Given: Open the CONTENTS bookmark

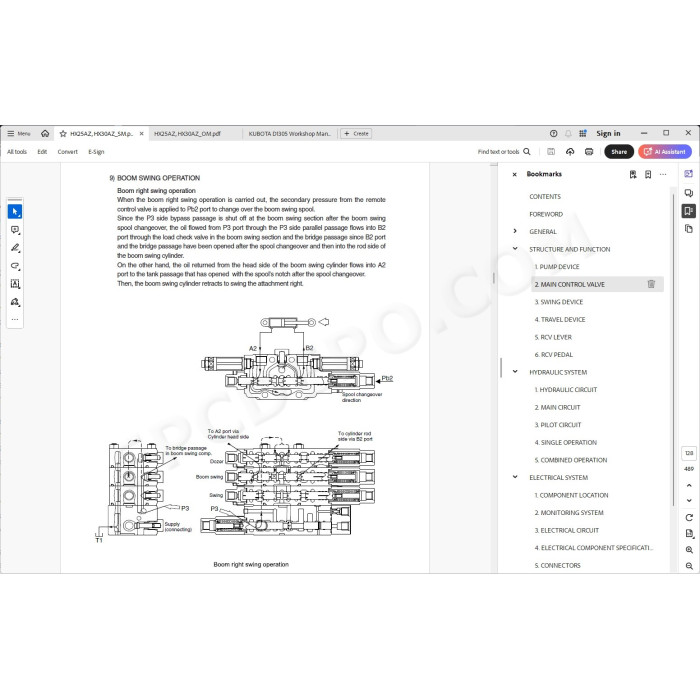Looking at the screenshot, I should [545, 196].
